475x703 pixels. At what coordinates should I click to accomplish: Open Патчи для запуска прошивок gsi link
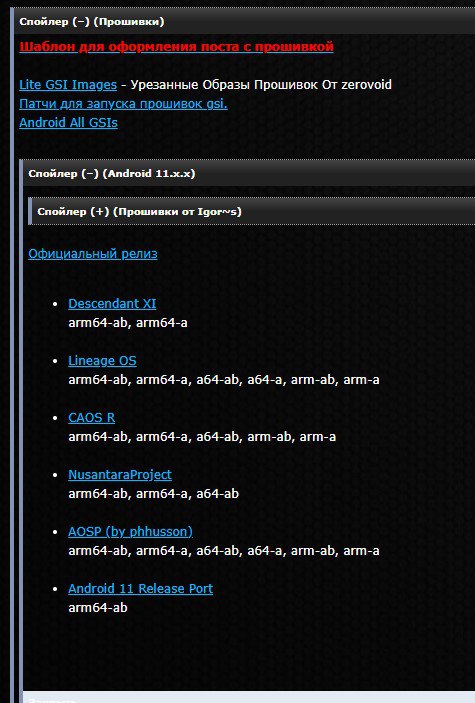coord(123,104)
